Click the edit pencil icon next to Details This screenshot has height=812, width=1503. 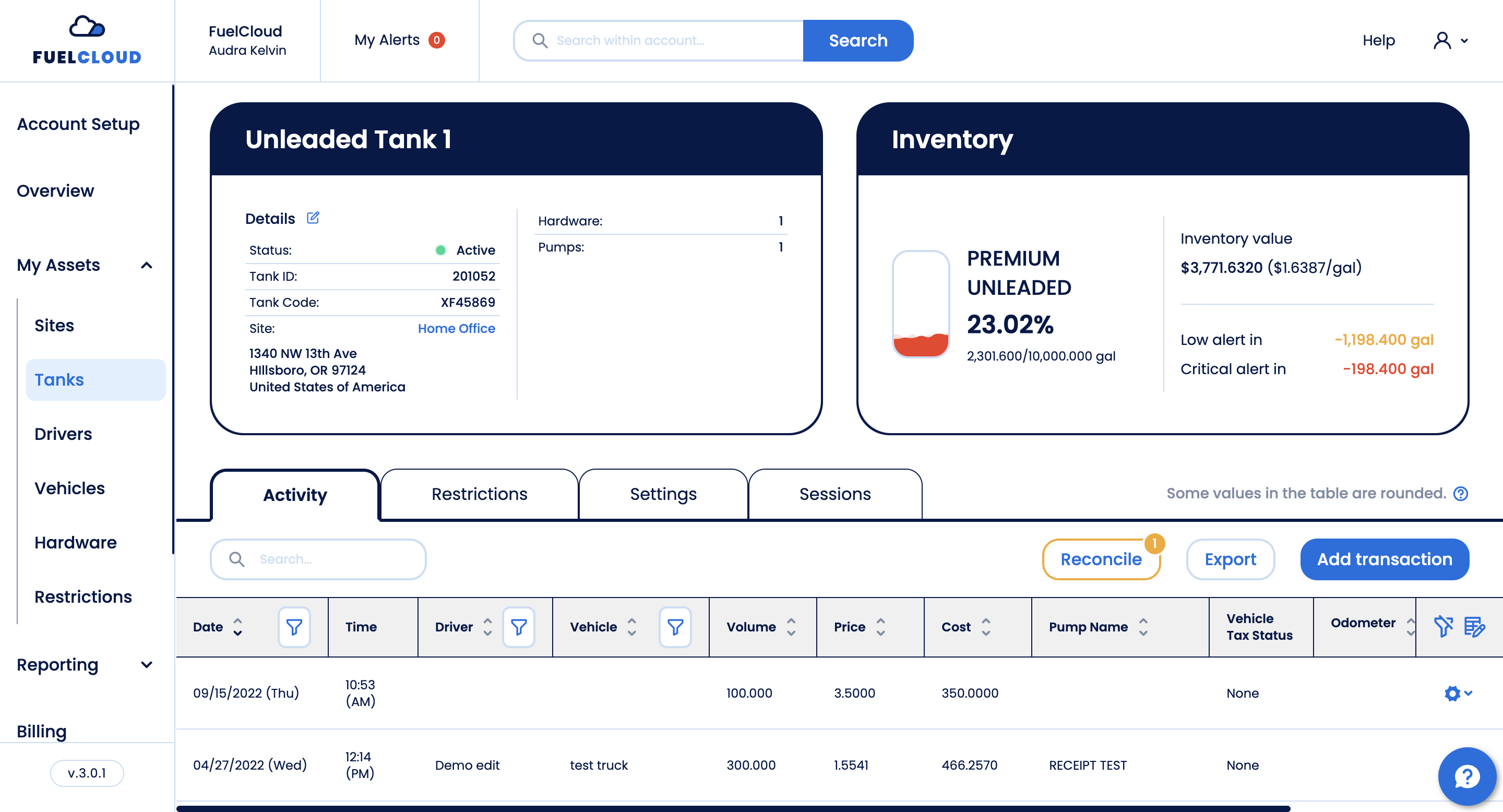(313, 218)
